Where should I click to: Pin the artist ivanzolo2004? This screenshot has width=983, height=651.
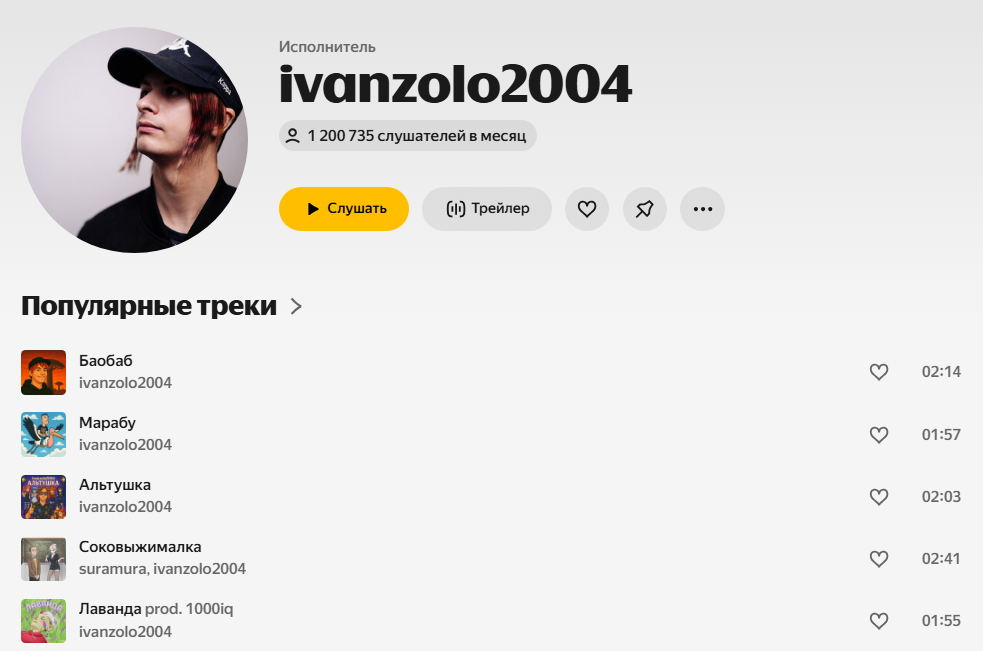[644, 209]
